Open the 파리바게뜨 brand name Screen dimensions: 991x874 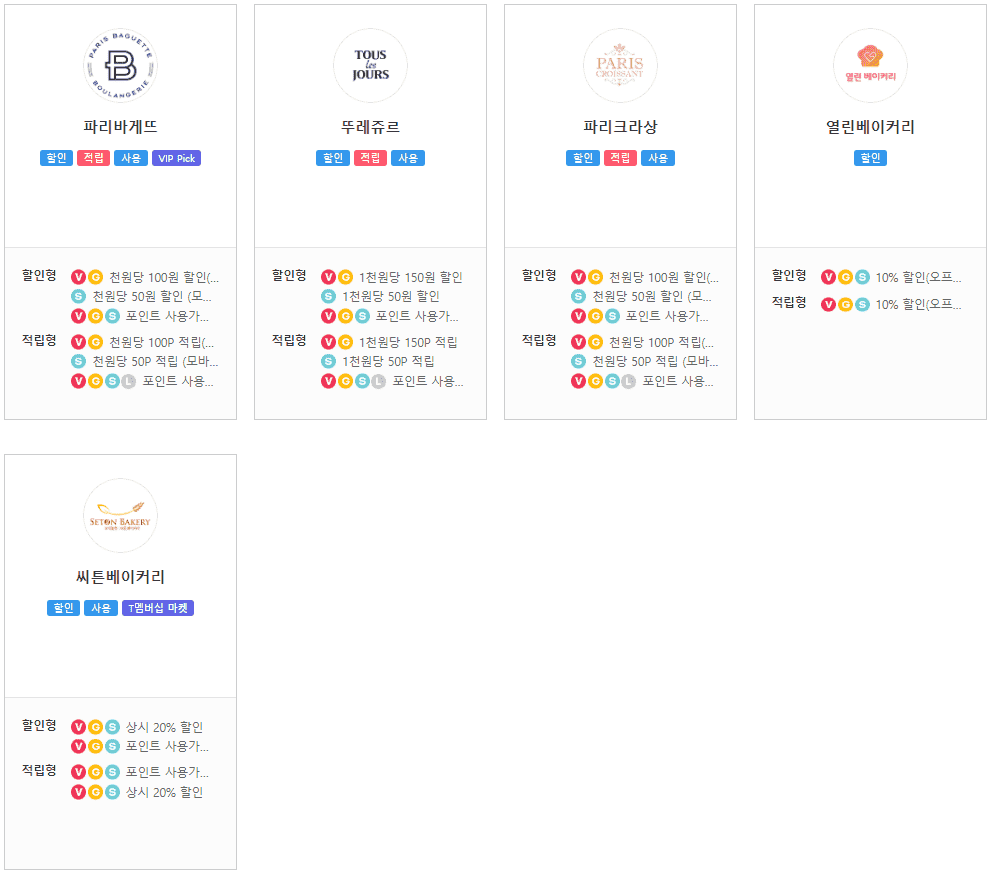pyautogui.click(x=120, y=126)
